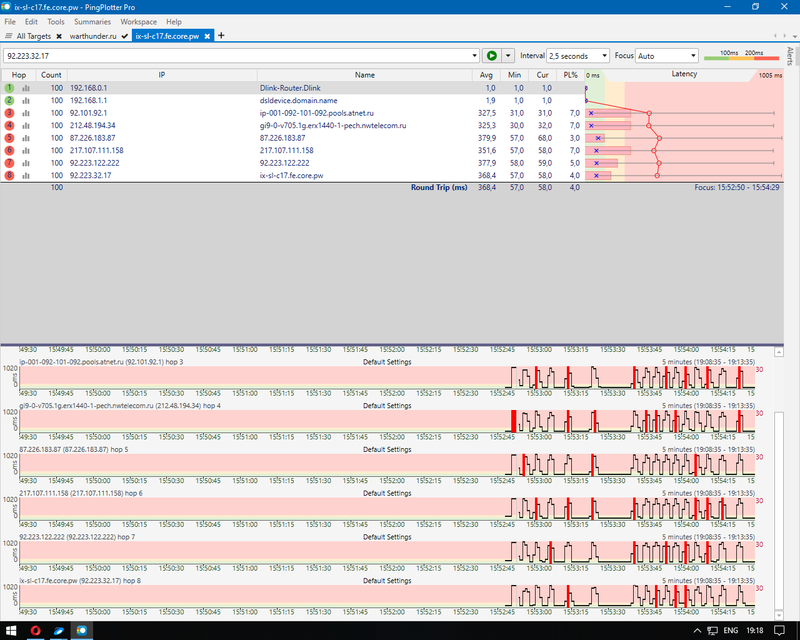Open the Focus Auto dropdown
This screenshot has width=800, height=640.
click(667, 56)
